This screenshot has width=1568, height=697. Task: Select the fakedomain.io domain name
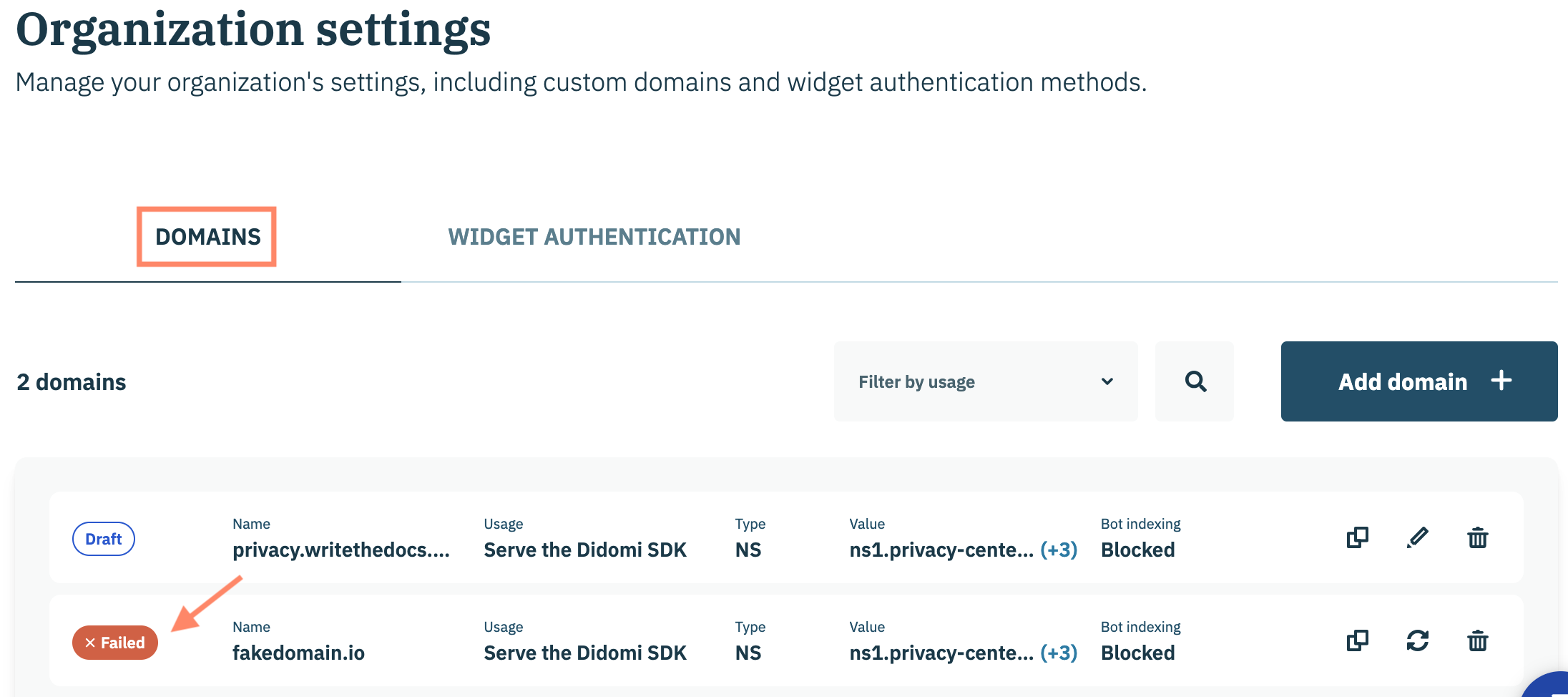298,653
